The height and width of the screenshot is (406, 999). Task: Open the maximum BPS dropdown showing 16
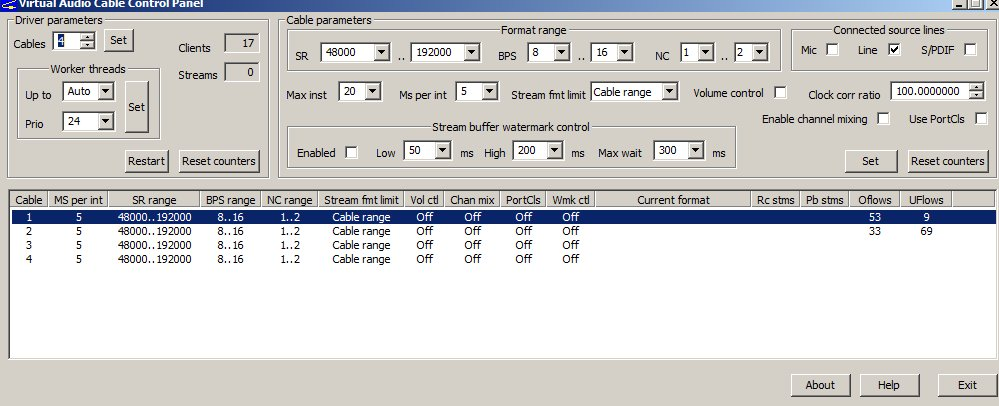pos(624,52)
